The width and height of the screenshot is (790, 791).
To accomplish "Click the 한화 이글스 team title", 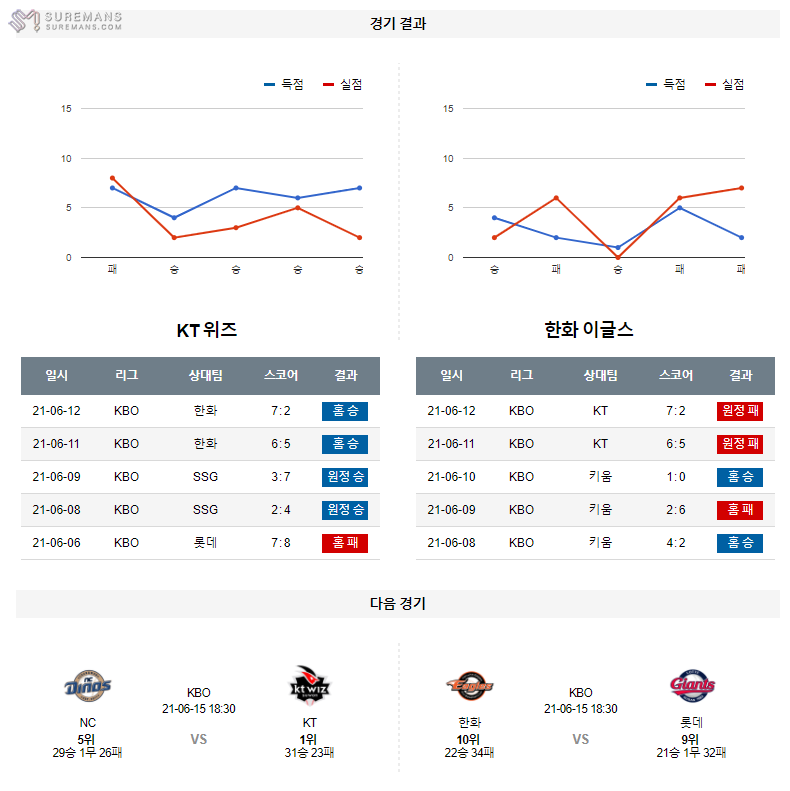I will [x=589, y=330].
